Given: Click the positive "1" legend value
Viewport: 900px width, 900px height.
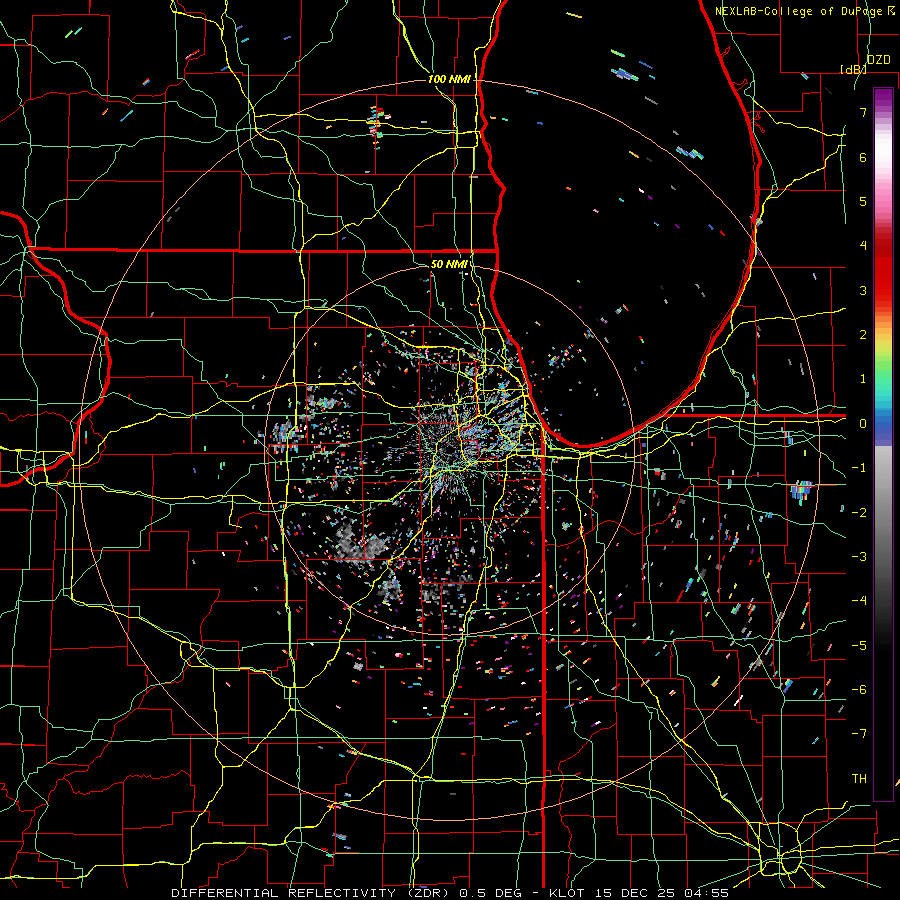Looking at the screenshot, I should point(863,379).
